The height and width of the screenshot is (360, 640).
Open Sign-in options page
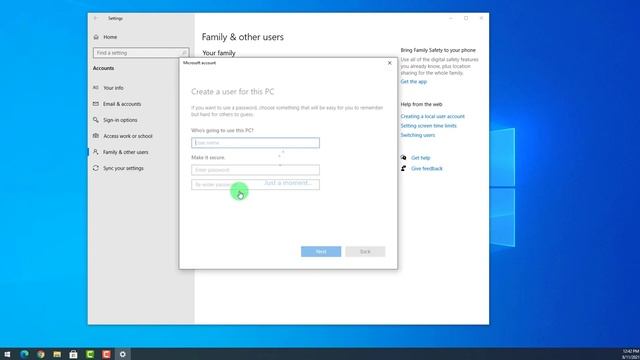[x=120, y=120]
